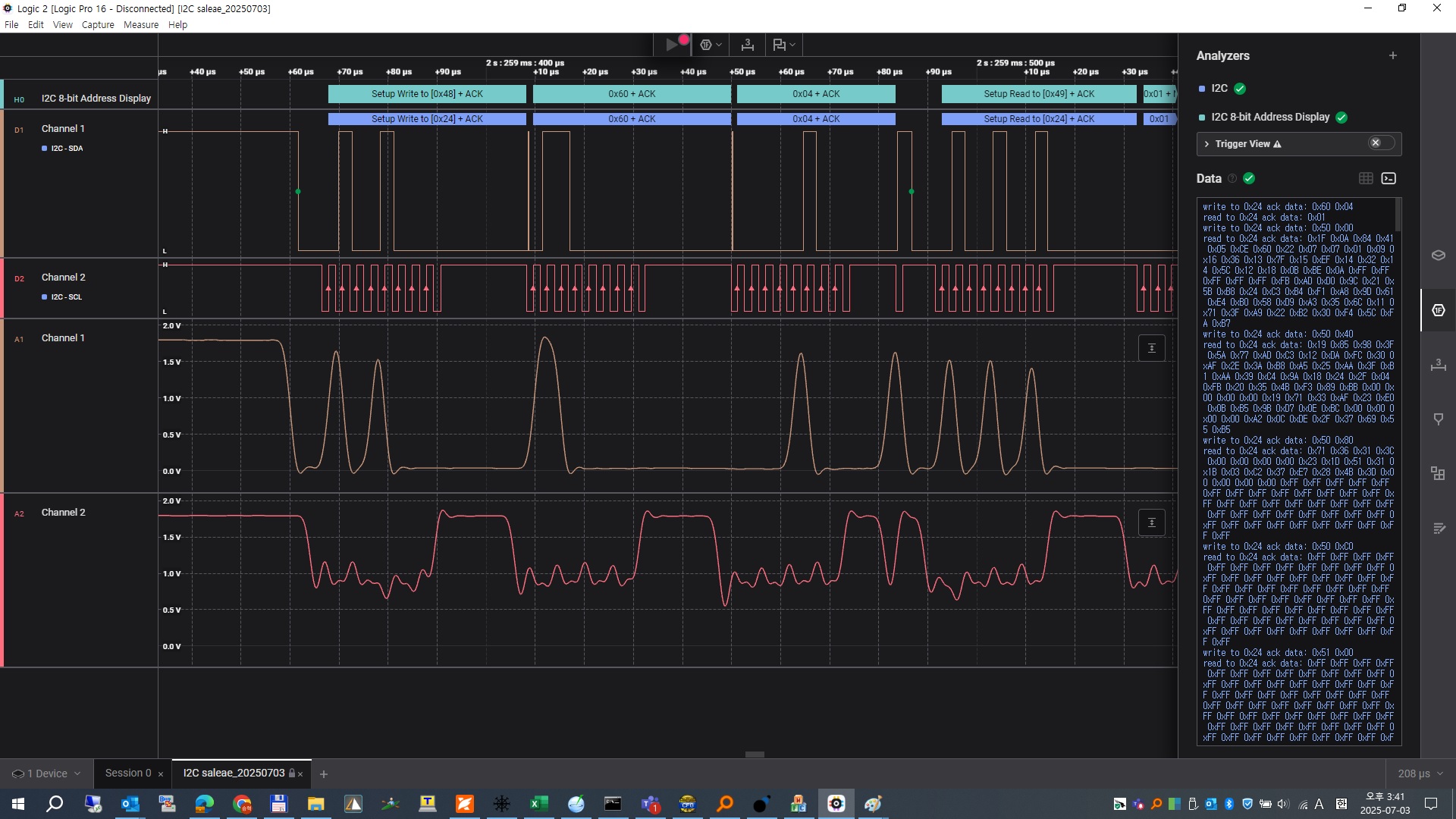Switch Data view to table mode
This screenshot has width=1456, height=819.
(1366, 178)
